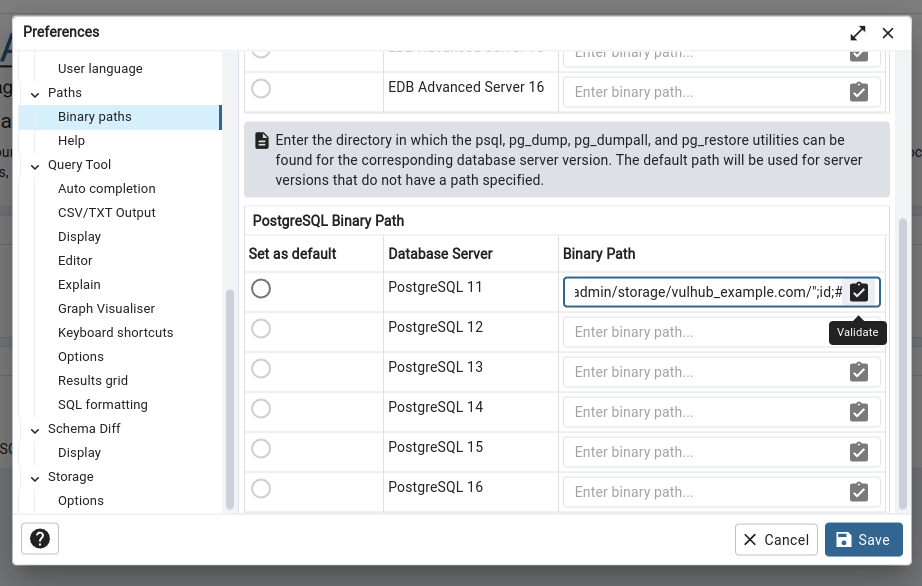This screenshot has height=586, width=922.
Task: Click the Set as default column header
Action: coord(292,254)
